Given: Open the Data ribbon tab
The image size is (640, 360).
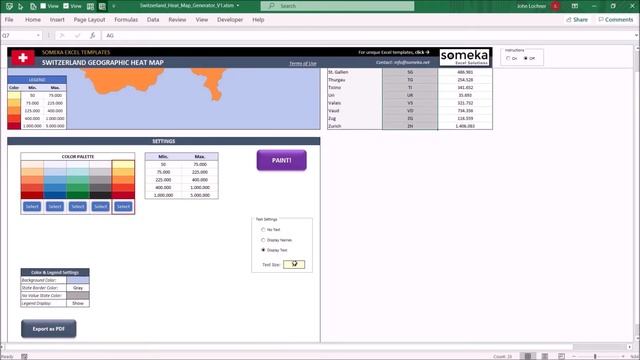Looking at the screenshot, I should tap(153, 20).
